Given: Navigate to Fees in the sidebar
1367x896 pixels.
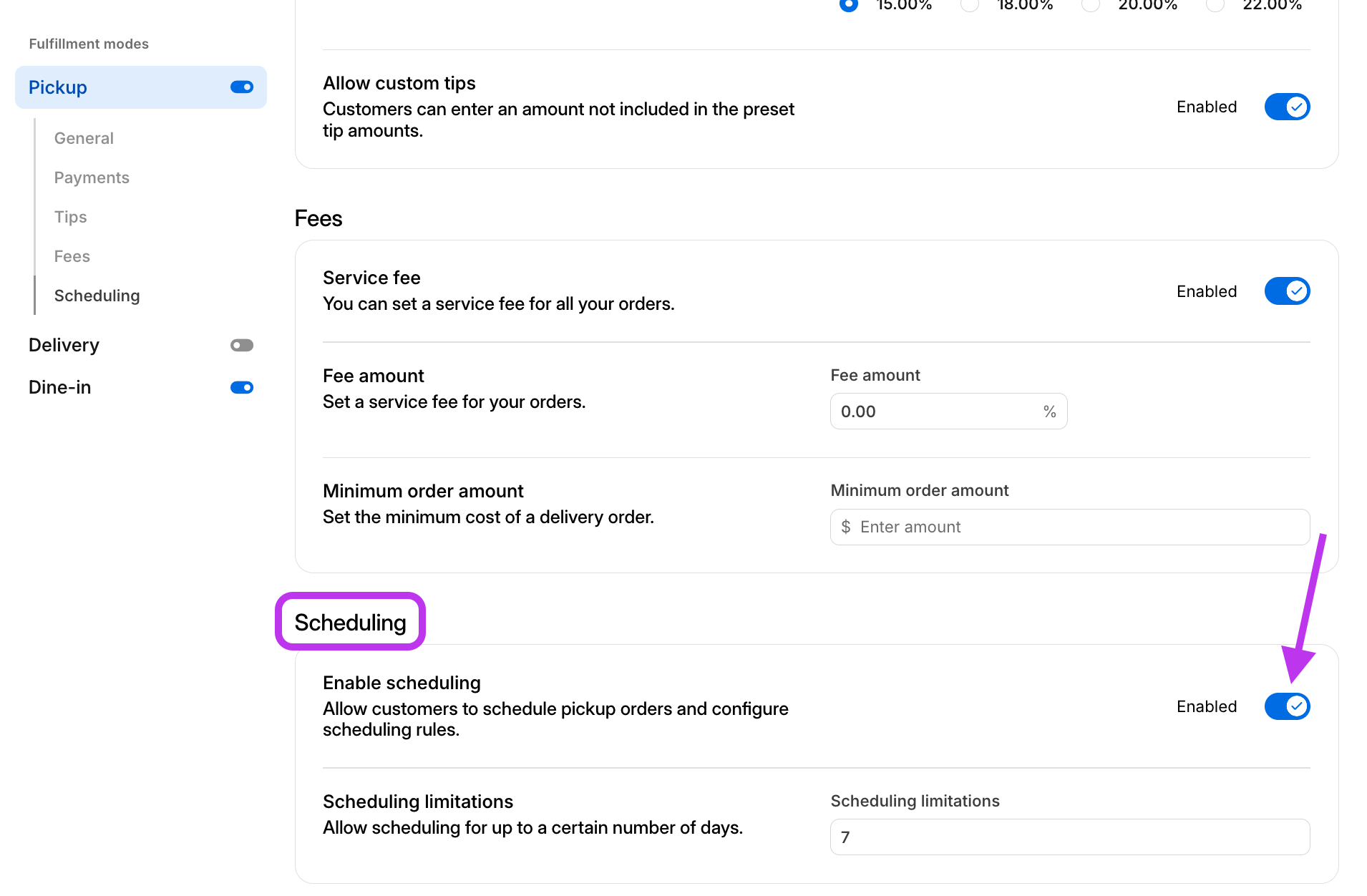Looking at the screenshot, I should pyautogui.click(x=72, y=256).
